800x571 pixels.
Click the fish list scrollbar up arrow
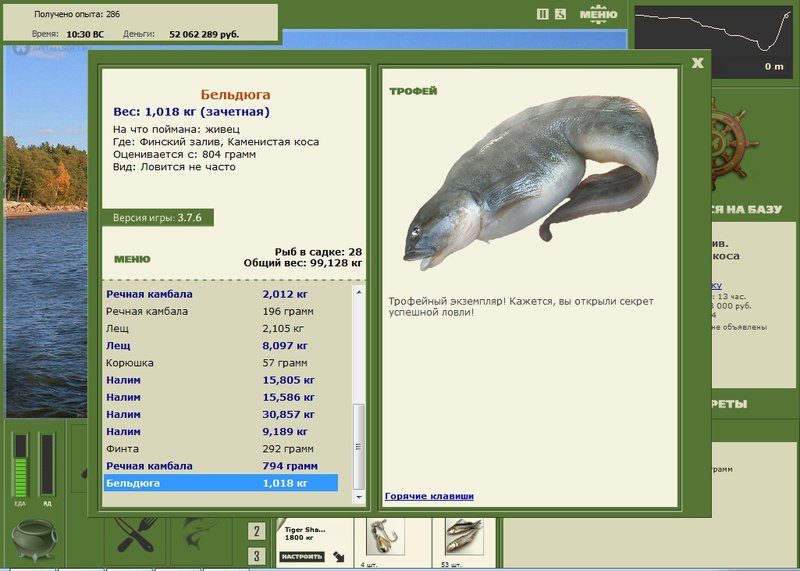[x=359, y=292]
